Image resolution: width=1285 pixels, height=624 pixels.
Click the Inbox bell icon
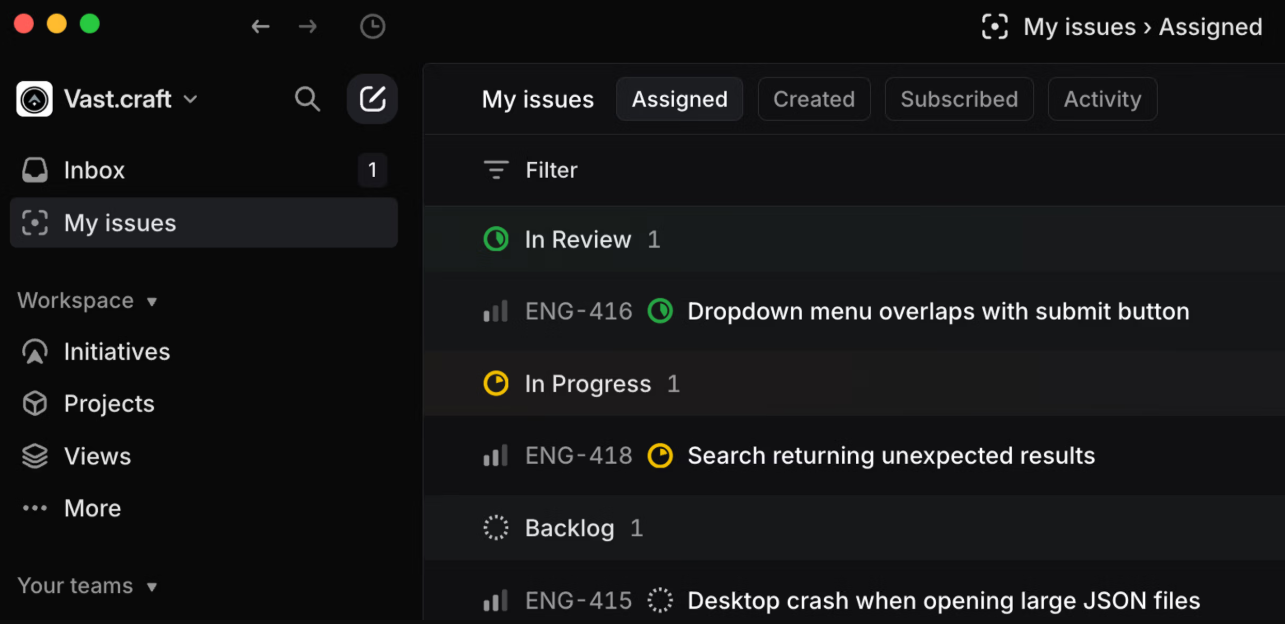[34, 170]
